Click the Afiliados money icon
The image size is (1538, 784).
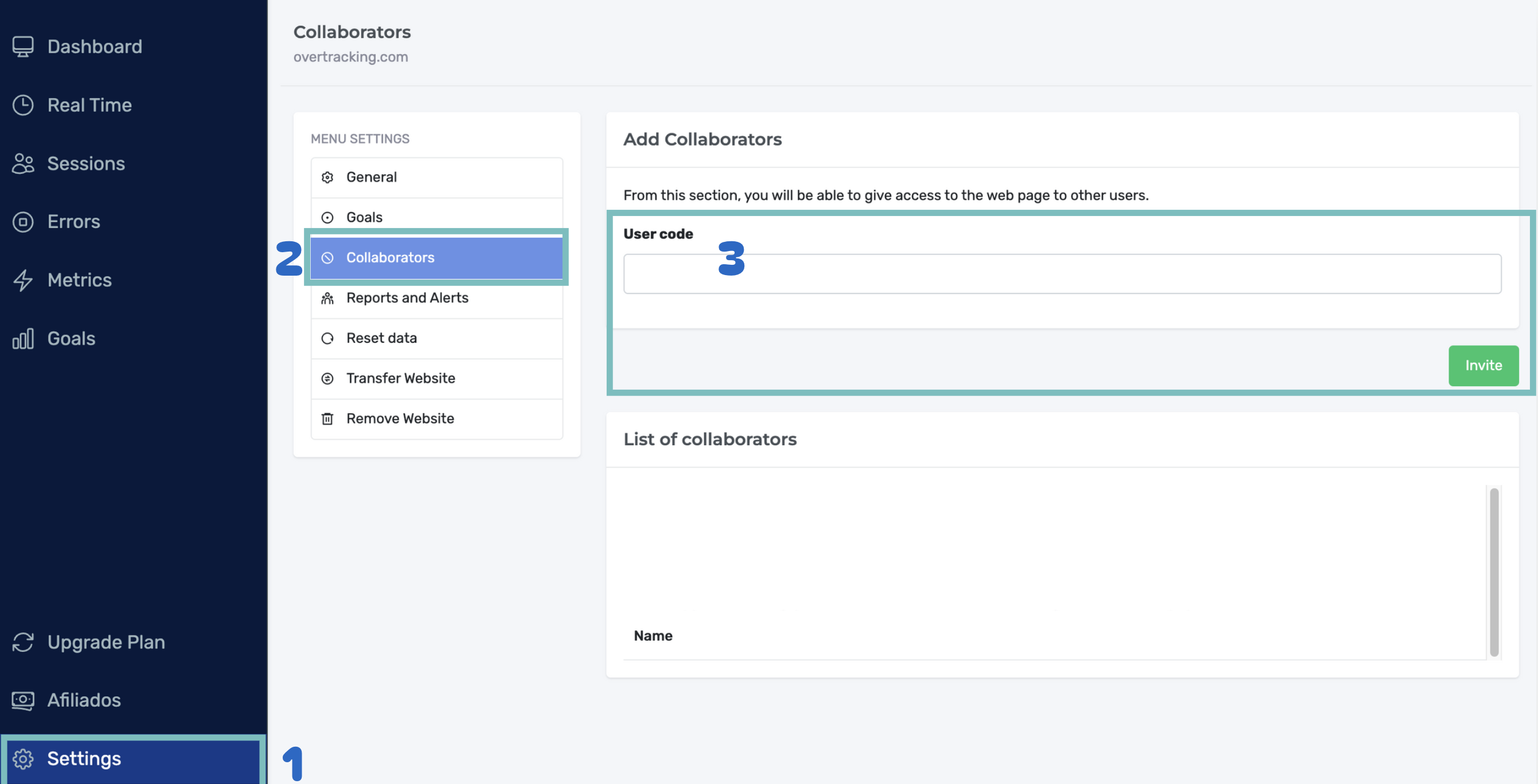tap(23, 700)
